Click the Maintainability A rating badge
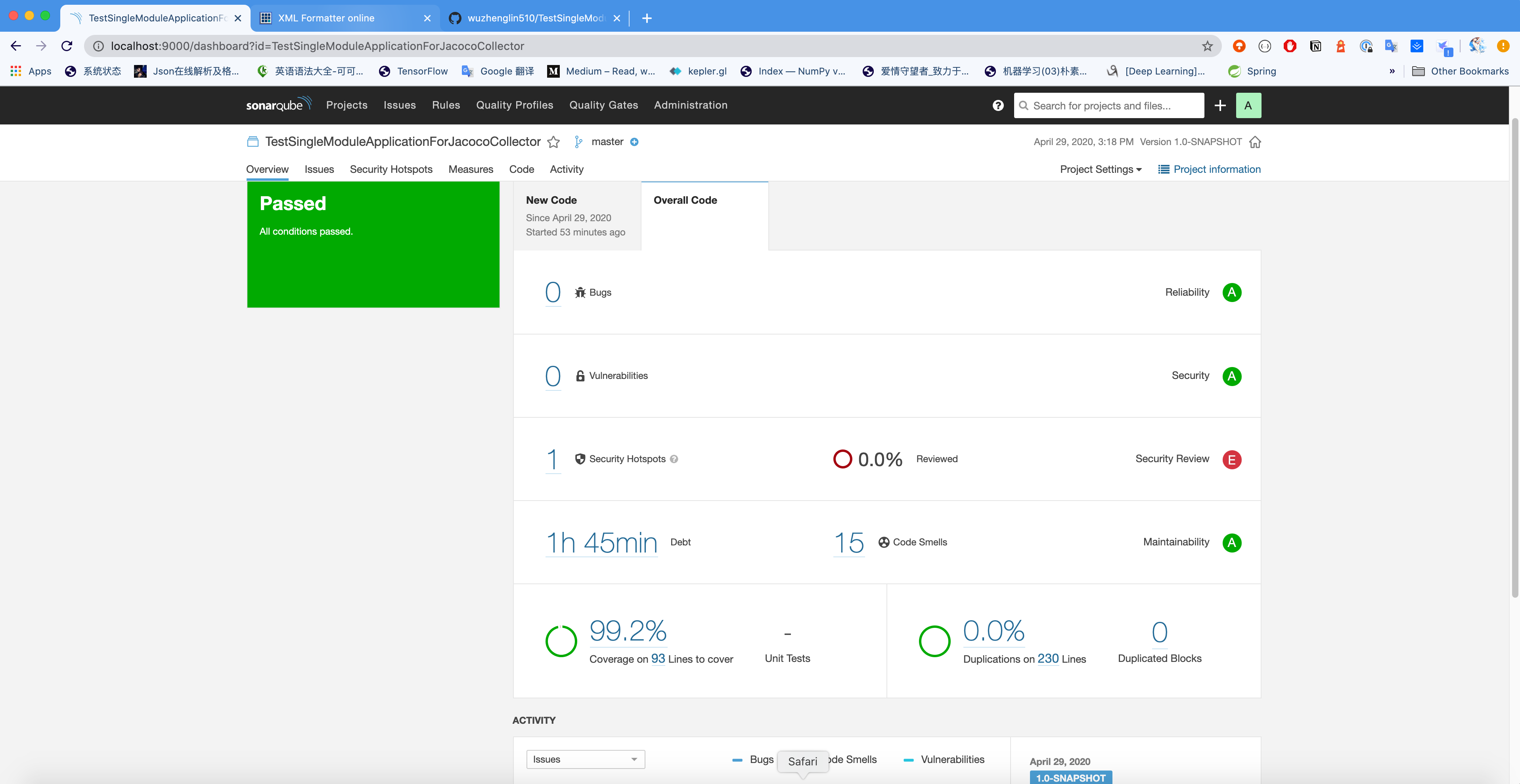This screenshot has height=784, width=1520. (x=1231, y=543)
